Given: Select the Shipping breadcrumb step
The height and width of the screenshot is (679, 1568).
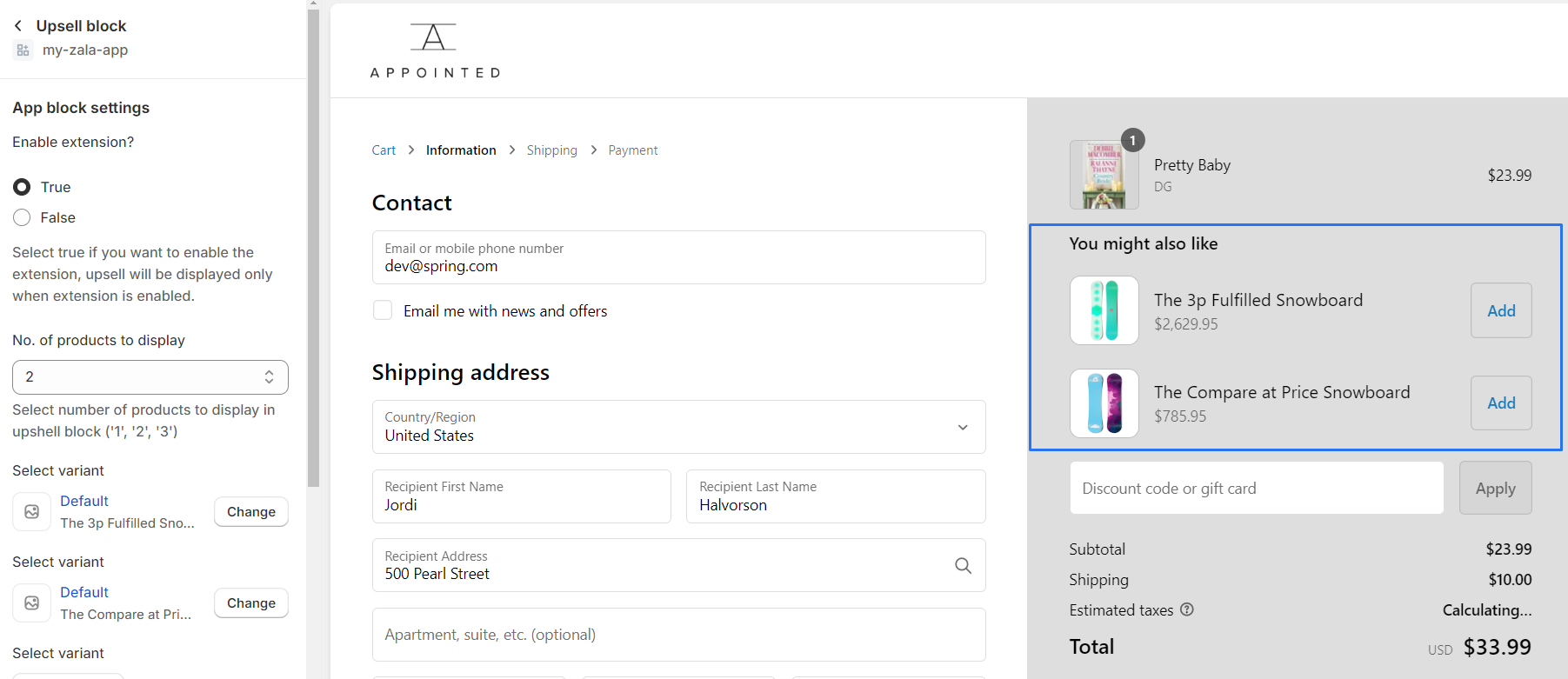Looking at the screenshot, I should coord(551,150).
